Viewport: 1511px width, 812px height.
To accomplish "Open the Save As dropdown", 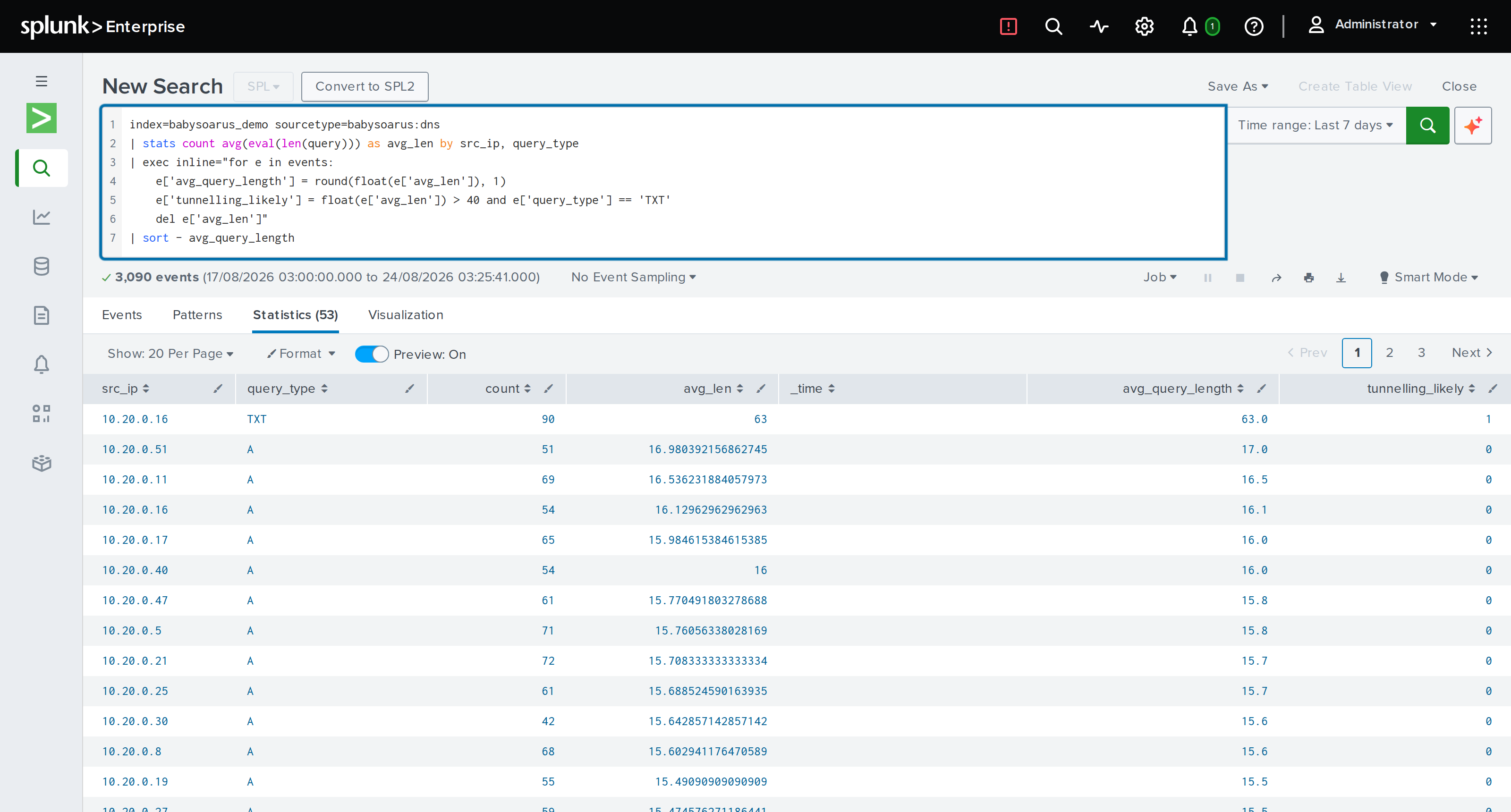I will click(1238, 87).
